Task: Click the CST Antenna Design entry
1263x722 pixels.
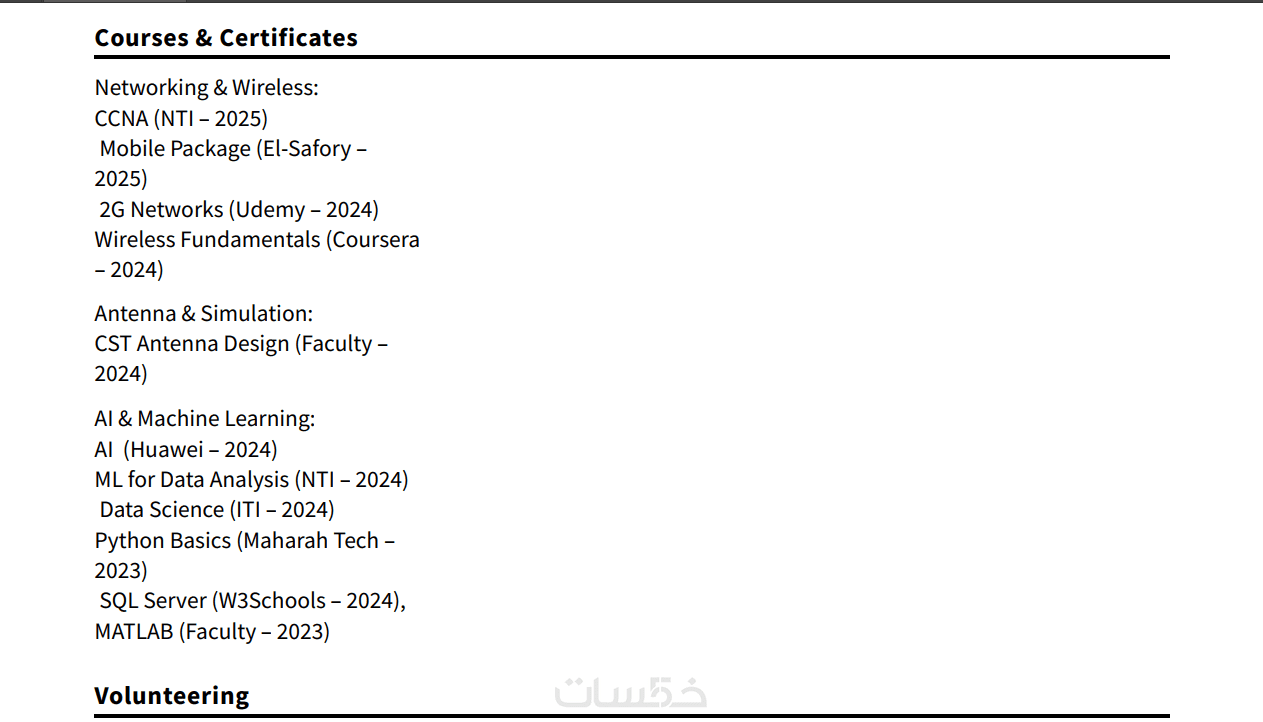Action: point(241,344)
